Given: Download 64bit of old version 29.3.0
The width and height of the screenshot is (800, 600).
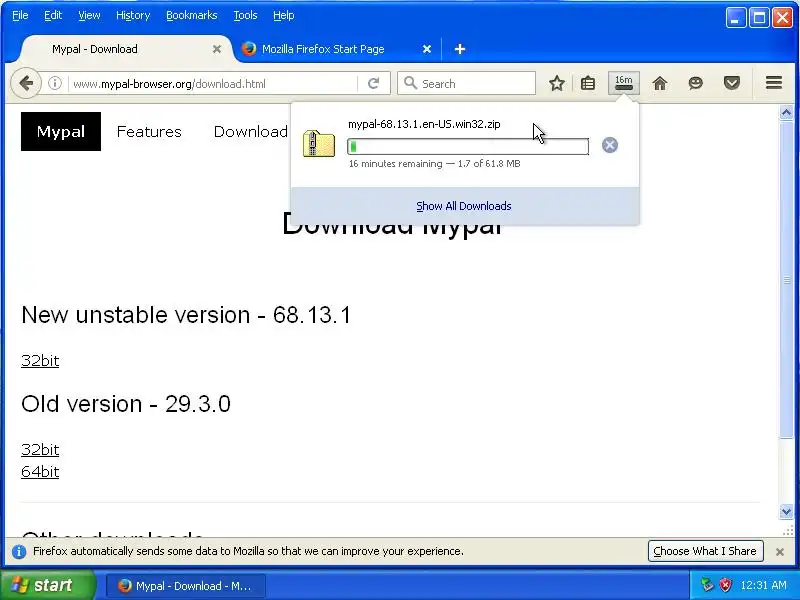Looking at the screenshot, I should click(40, 471).
